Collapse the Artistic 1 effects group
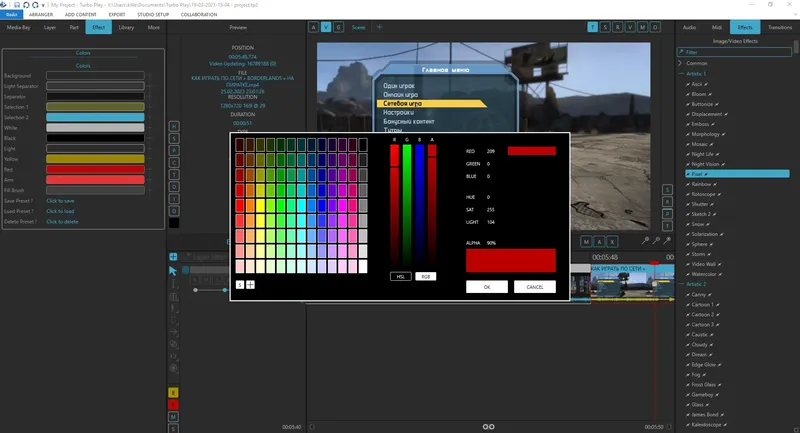800x433 pixels. [x=681, y=74]
